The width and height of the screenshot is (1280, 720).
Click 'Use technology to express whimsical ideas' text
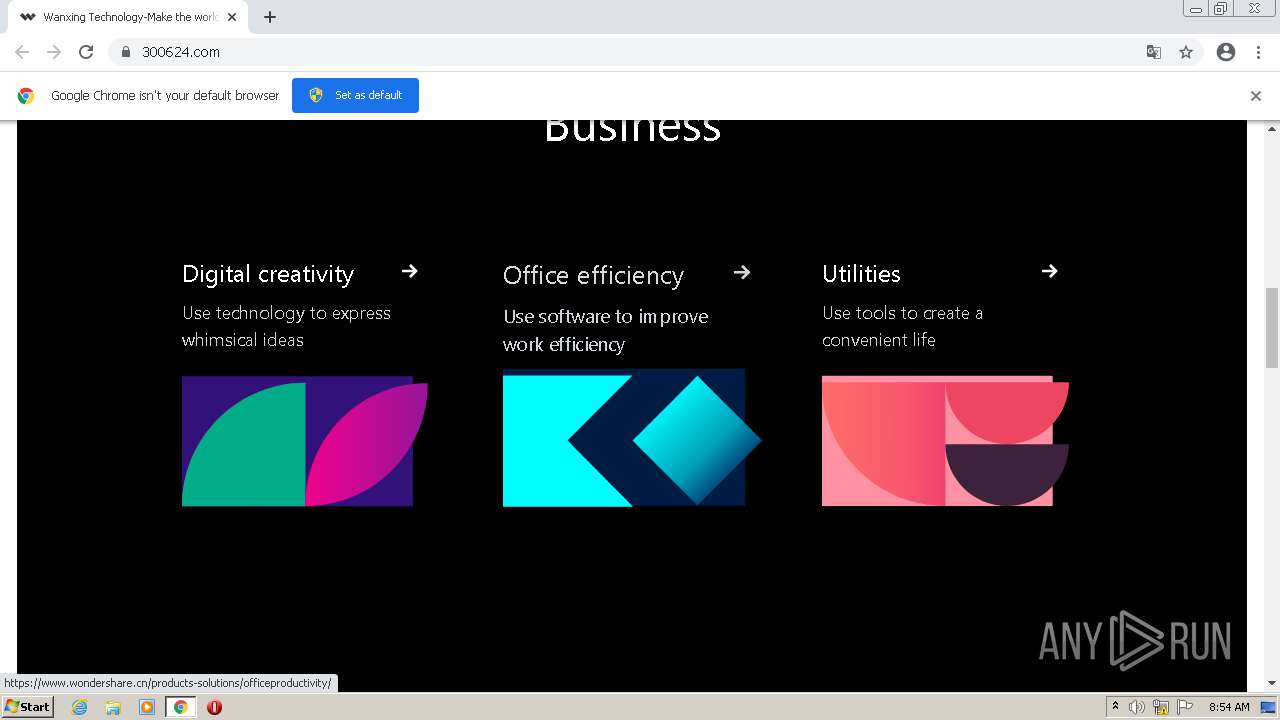click(x=286, y=326)
